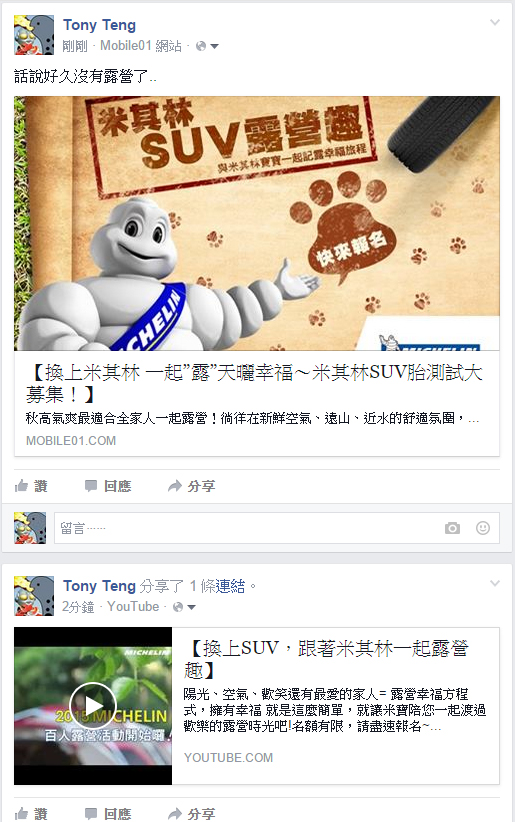Open the emoji smiley picker in comment box
This screenshot has width=517, height=822.
point(482,527)
